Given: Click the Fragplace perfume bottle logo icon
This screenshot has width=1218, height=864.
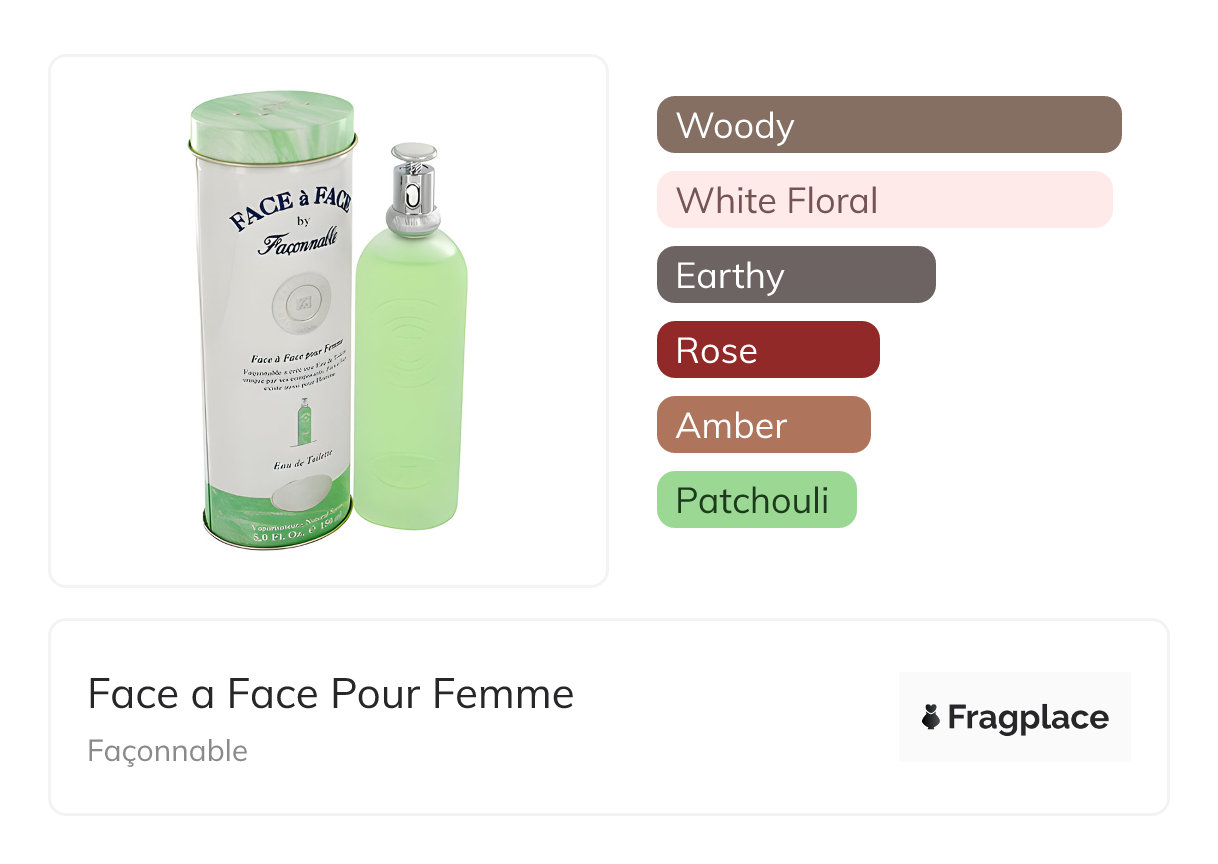Looking at the screenshot, I should click(x=931, y=717).
